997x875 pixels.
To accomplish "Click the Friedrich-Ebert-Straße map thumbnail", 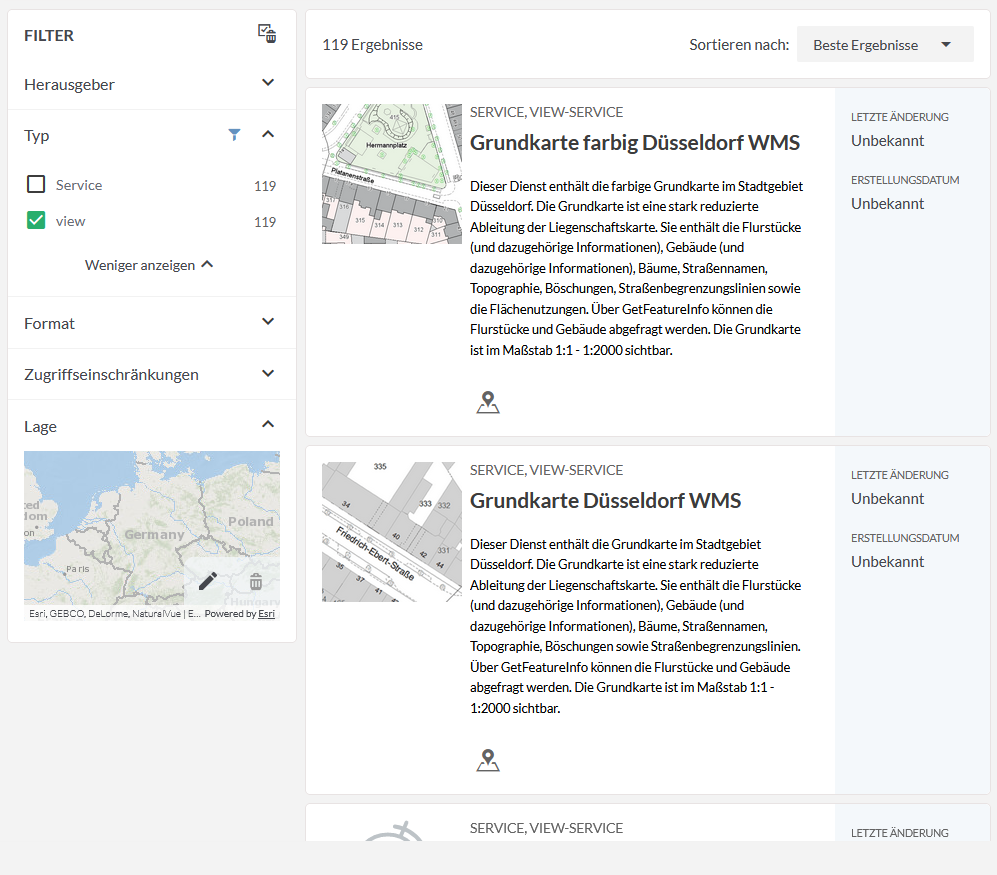I will click(x=391, y=532).
